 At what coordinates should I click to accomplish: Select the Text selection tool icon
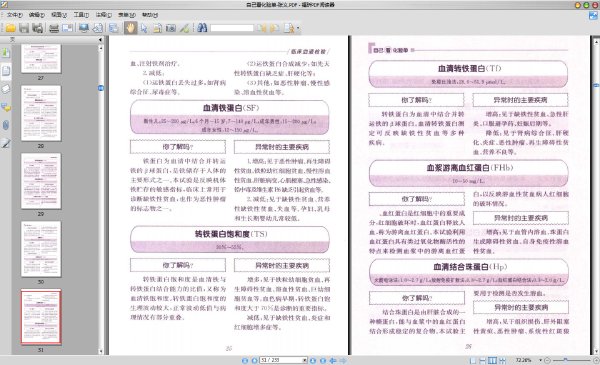[157, 28]
